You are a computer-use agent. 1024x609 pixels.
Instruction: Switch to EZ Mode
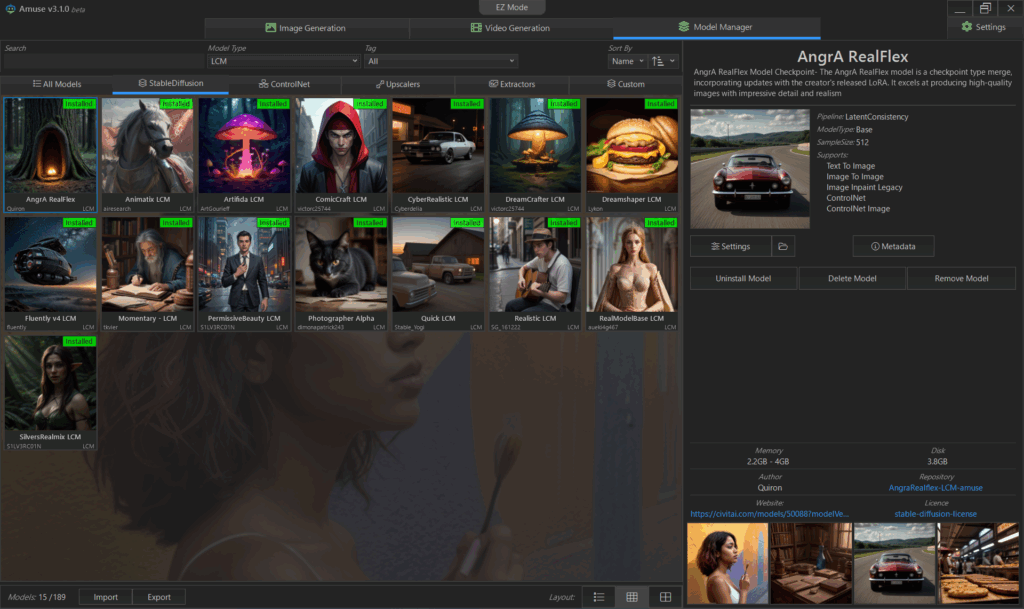click(x=511, y=7)
